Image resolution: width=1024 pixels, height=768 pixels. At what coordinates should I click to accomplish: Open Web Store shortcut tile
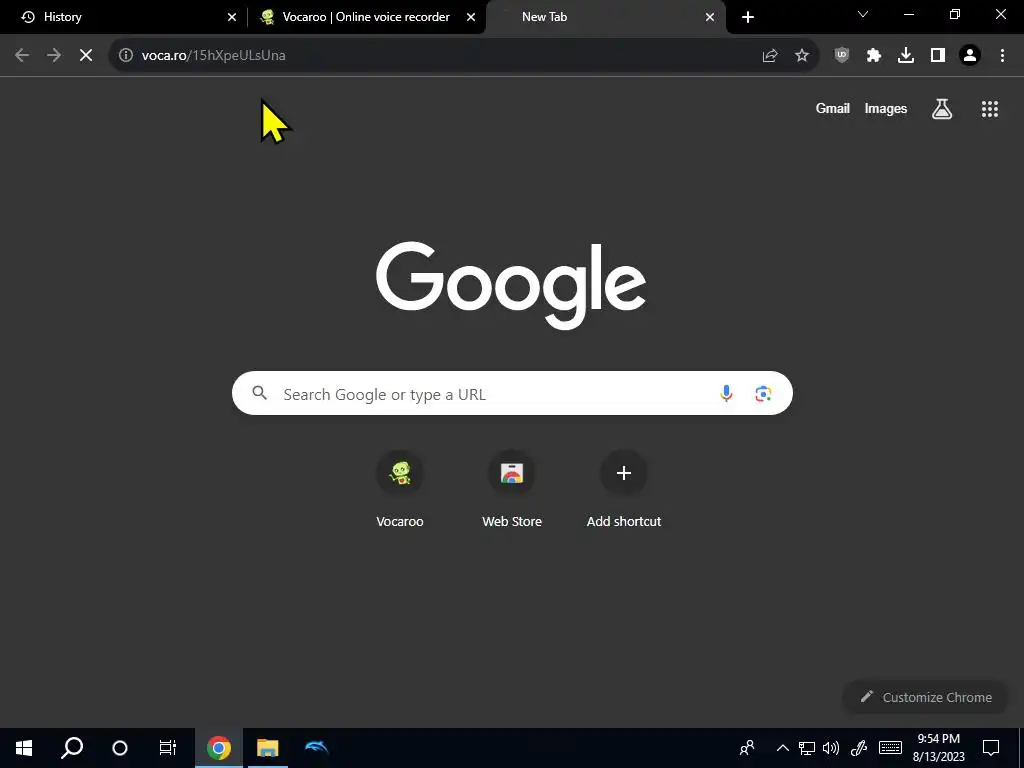[x=512, y=488]
